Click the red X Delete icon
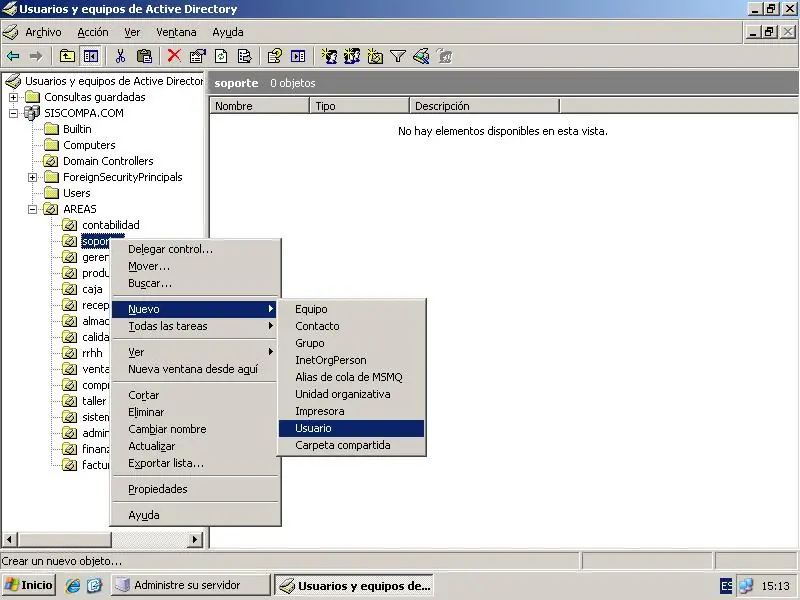This screenshot has height=600, width=800. 174,56
